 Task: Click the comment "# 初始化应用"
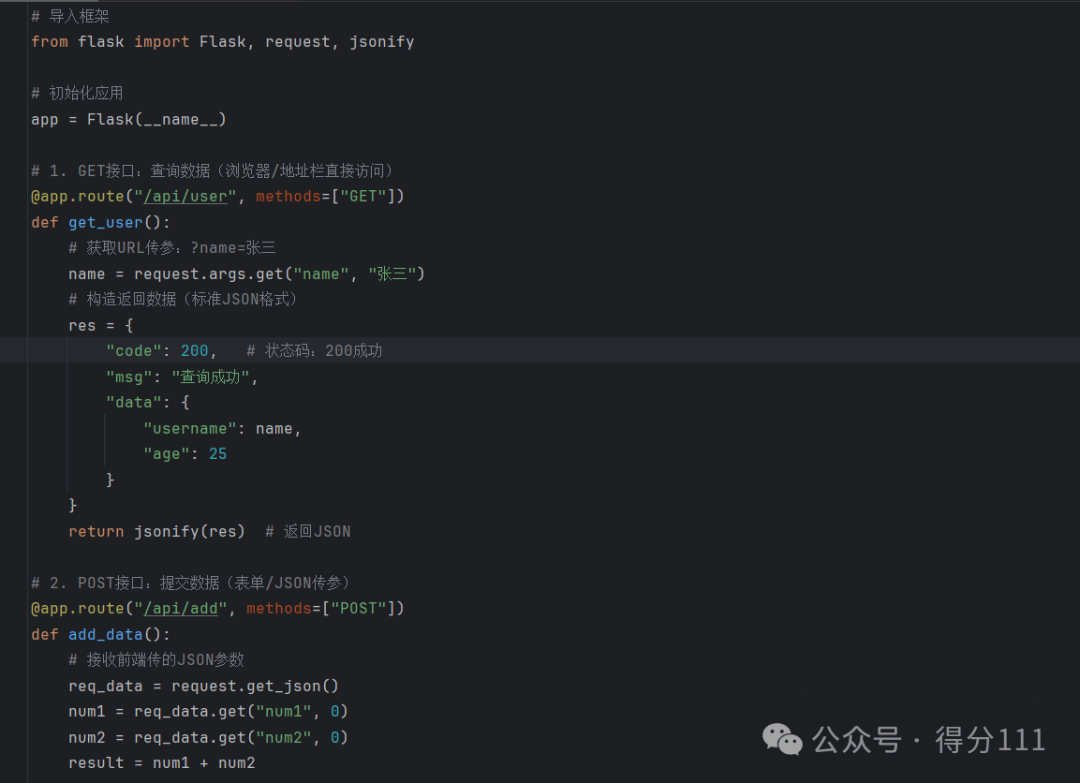(77, 93)
